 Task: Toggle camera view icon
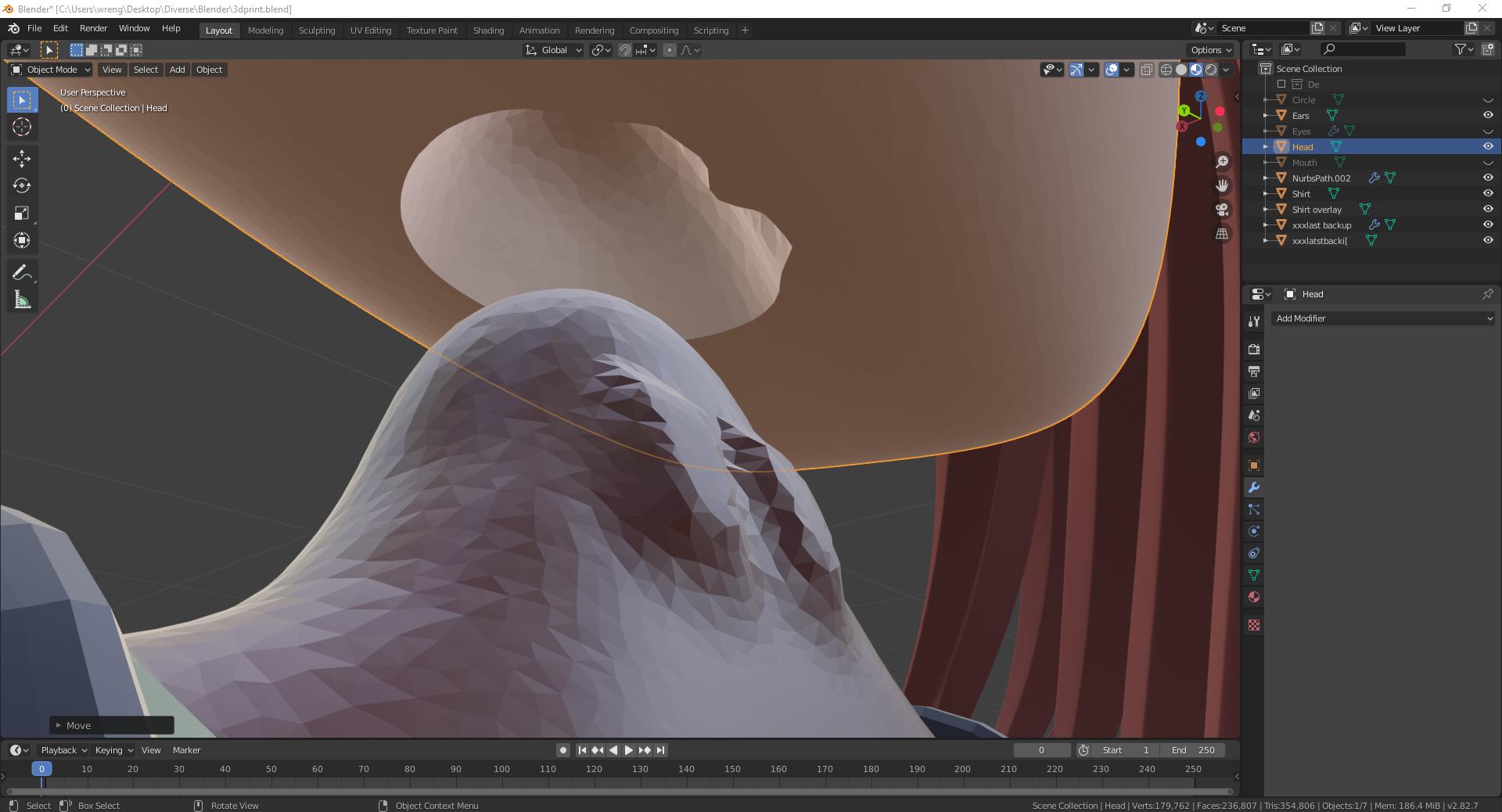click(1222, 210)
